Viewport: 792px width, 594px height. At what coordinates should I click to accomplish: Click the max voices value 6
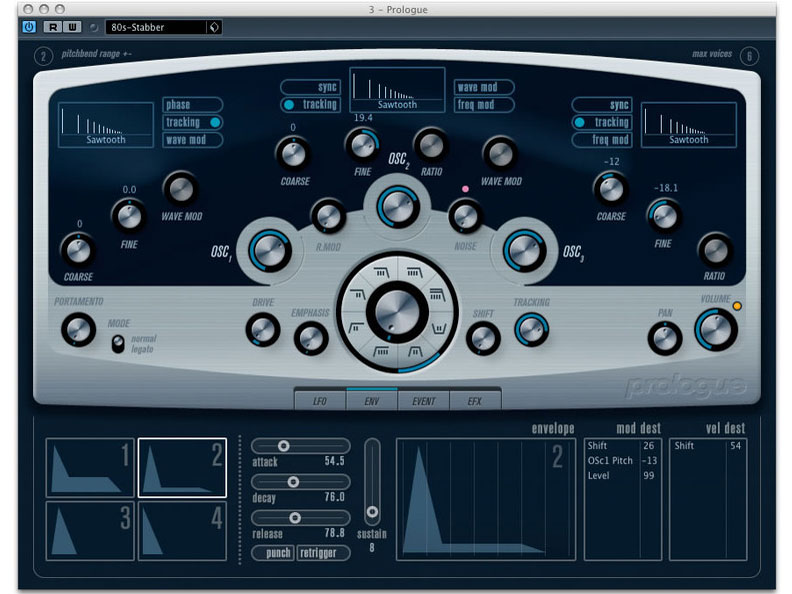tap(749, 56)
